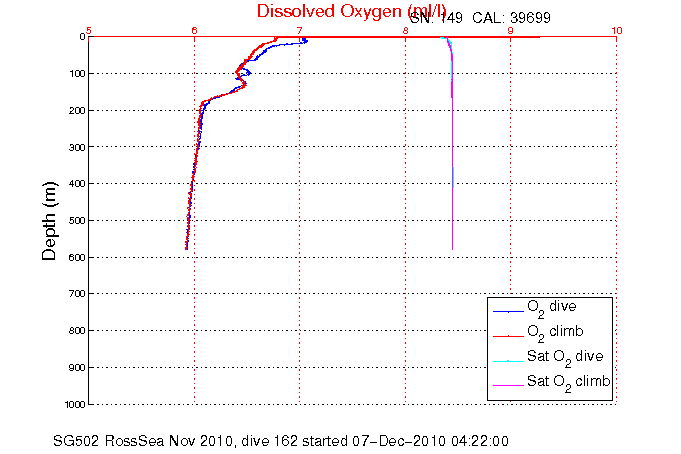681x454 pixels.
Task: Click the magenta line sample for Sat O2 climb
Action: pos(508,385)
